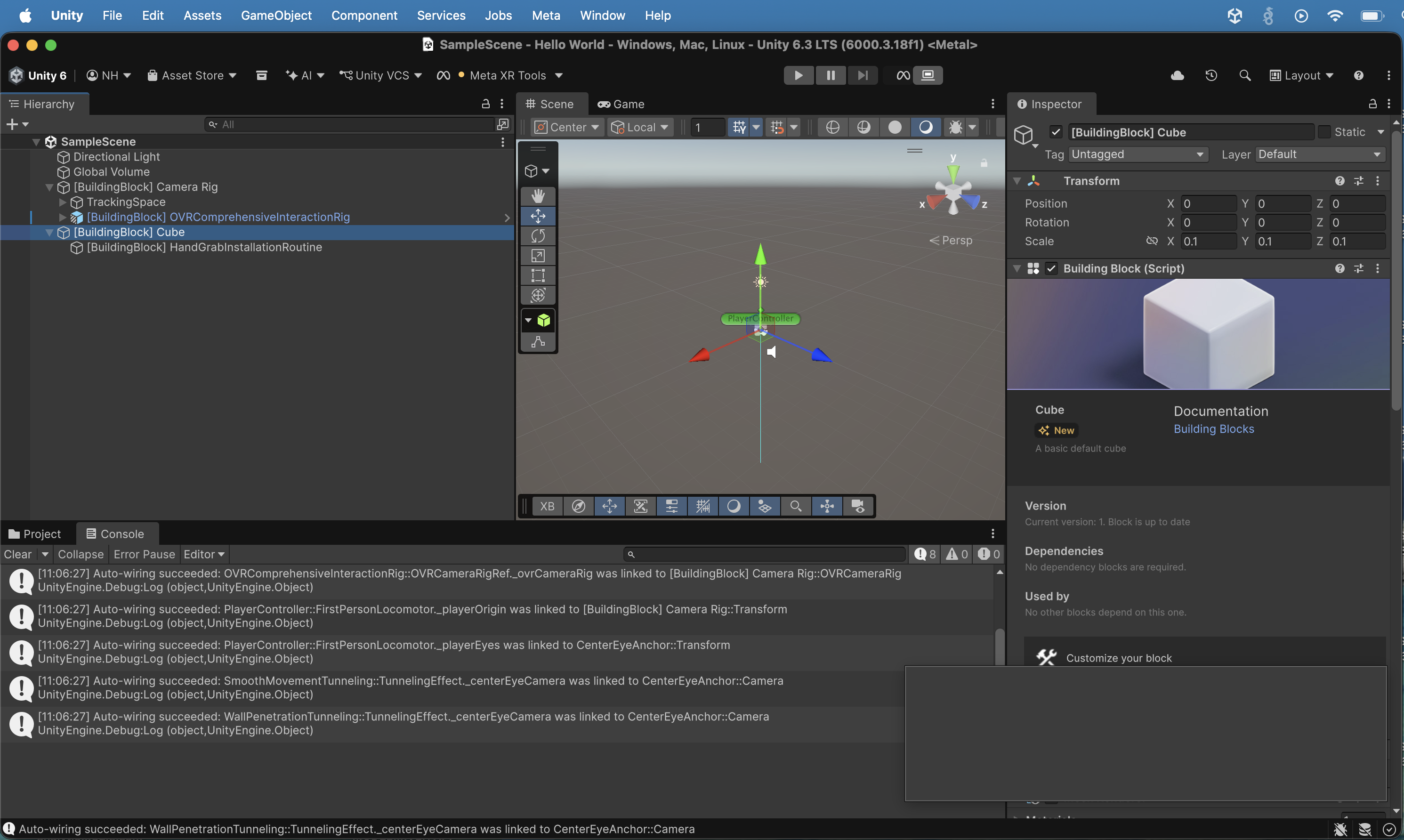Expand the TrackingSpace tree item
1404x840 pixels.
(63, 202)
